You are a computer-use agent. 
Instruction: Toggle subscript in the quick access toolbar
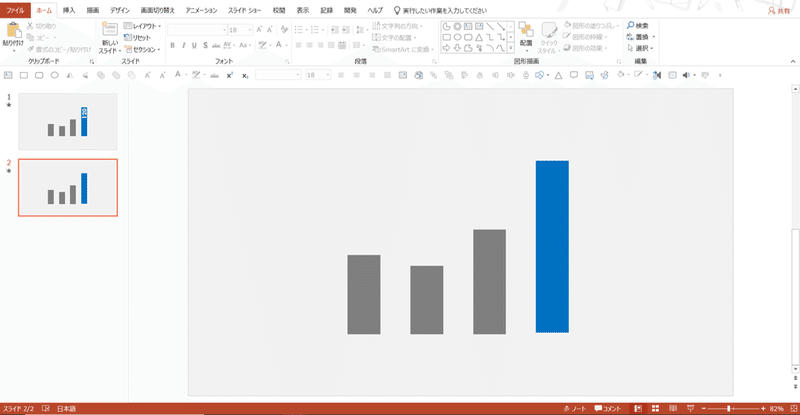coord(245,75)
